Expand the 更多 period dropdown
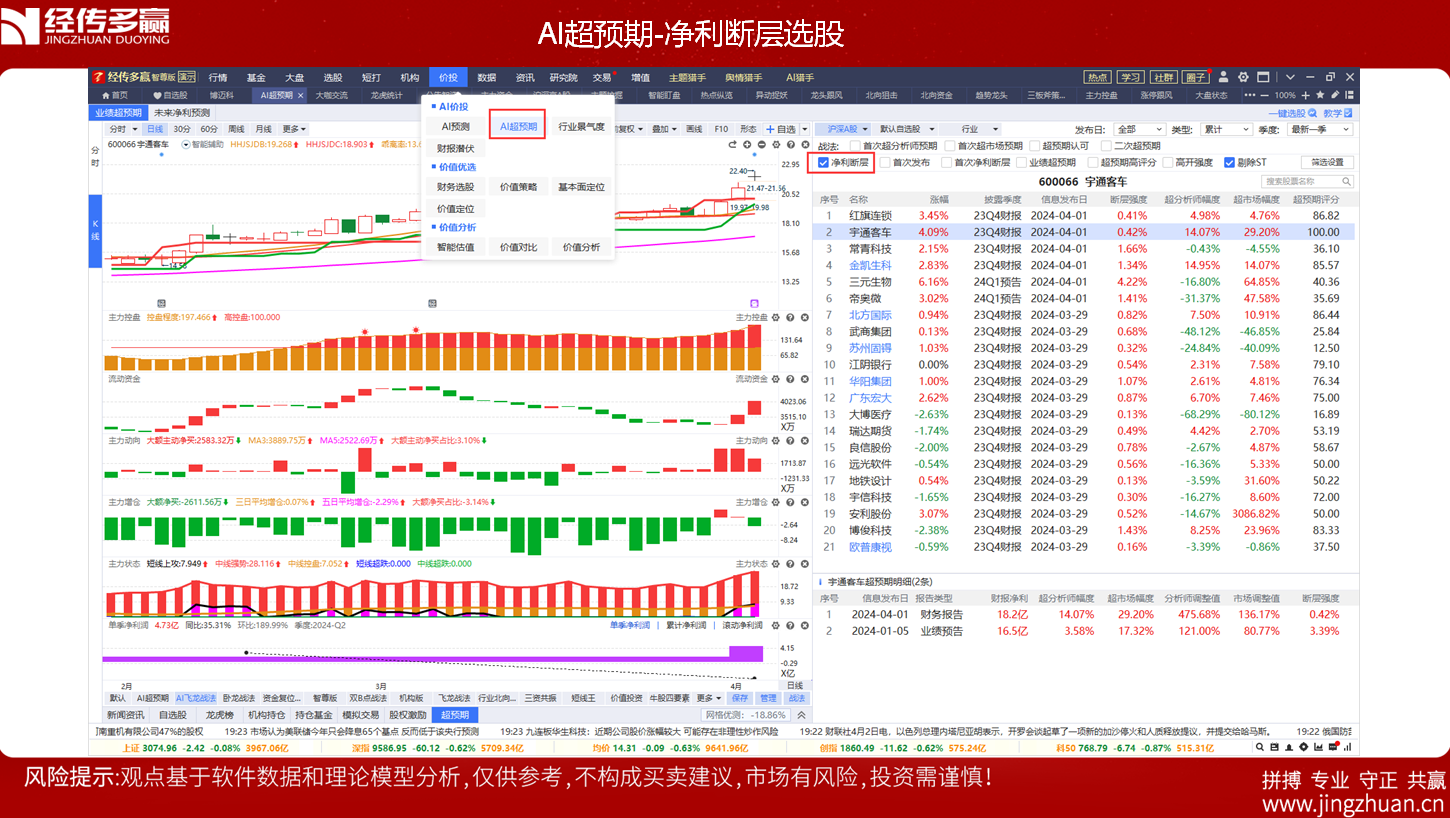Image resolution: width=1450 pixels, height=818 pixels. tap(293, 129)
